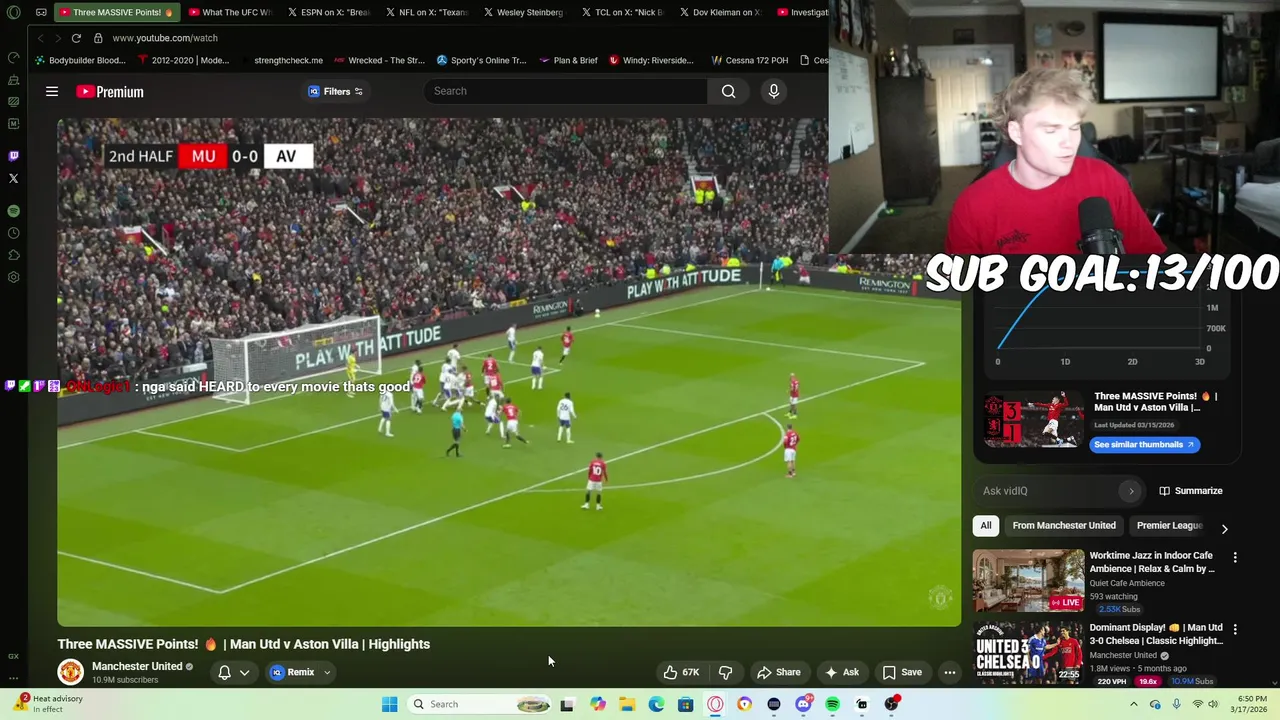The width and height of the screenshot is (1280, 720).
Task: Open 'Dominant Display! Man Utd 3-0 Chelsea' video
Action: (1028, 653)
